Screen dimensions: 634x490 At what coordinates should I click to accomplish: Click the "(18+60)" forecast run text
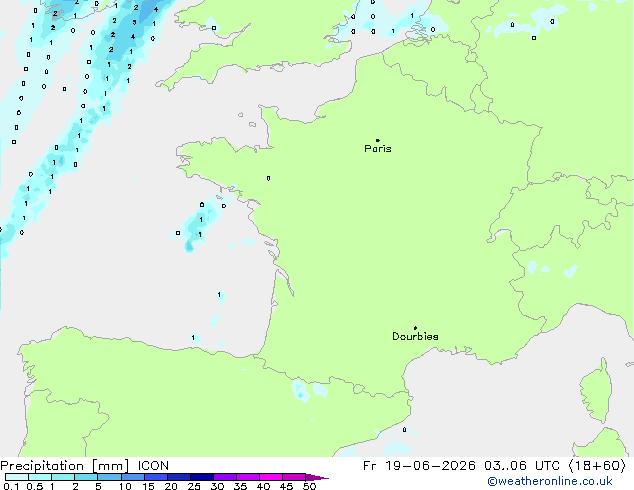[597, 466]
